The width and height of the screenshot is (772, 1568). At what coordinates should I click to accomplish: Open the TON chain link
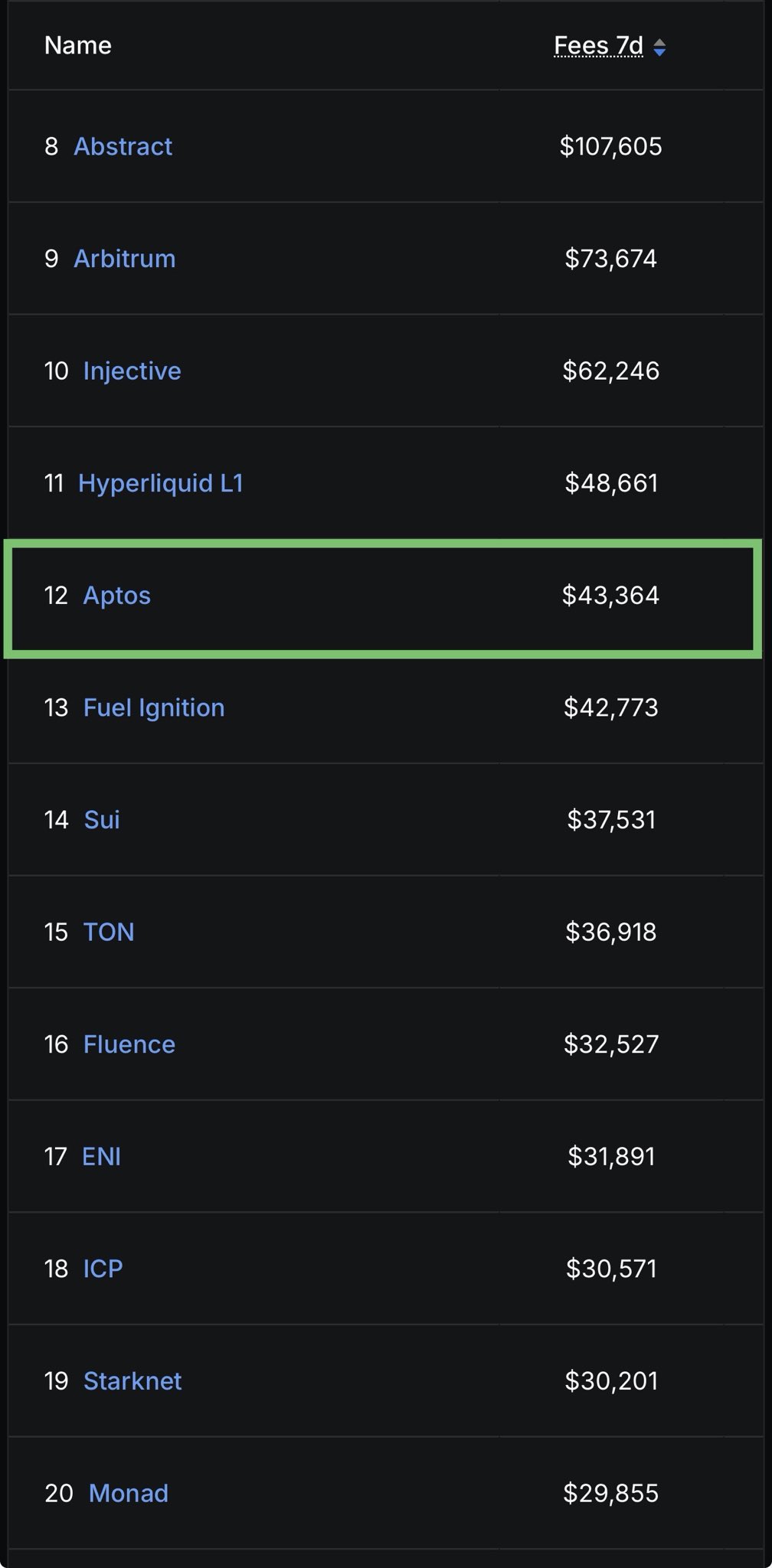tap(109, 932)
